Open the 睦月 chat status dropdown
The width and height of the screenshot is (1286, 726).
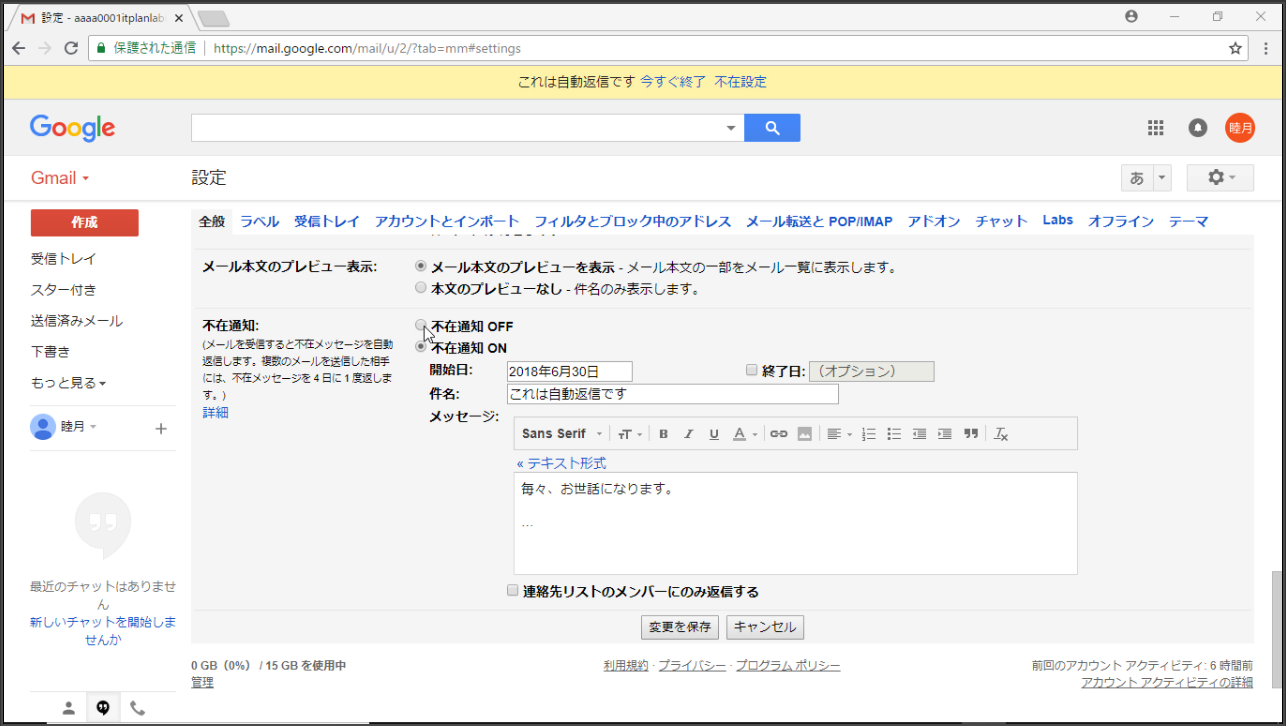[78, 427]
